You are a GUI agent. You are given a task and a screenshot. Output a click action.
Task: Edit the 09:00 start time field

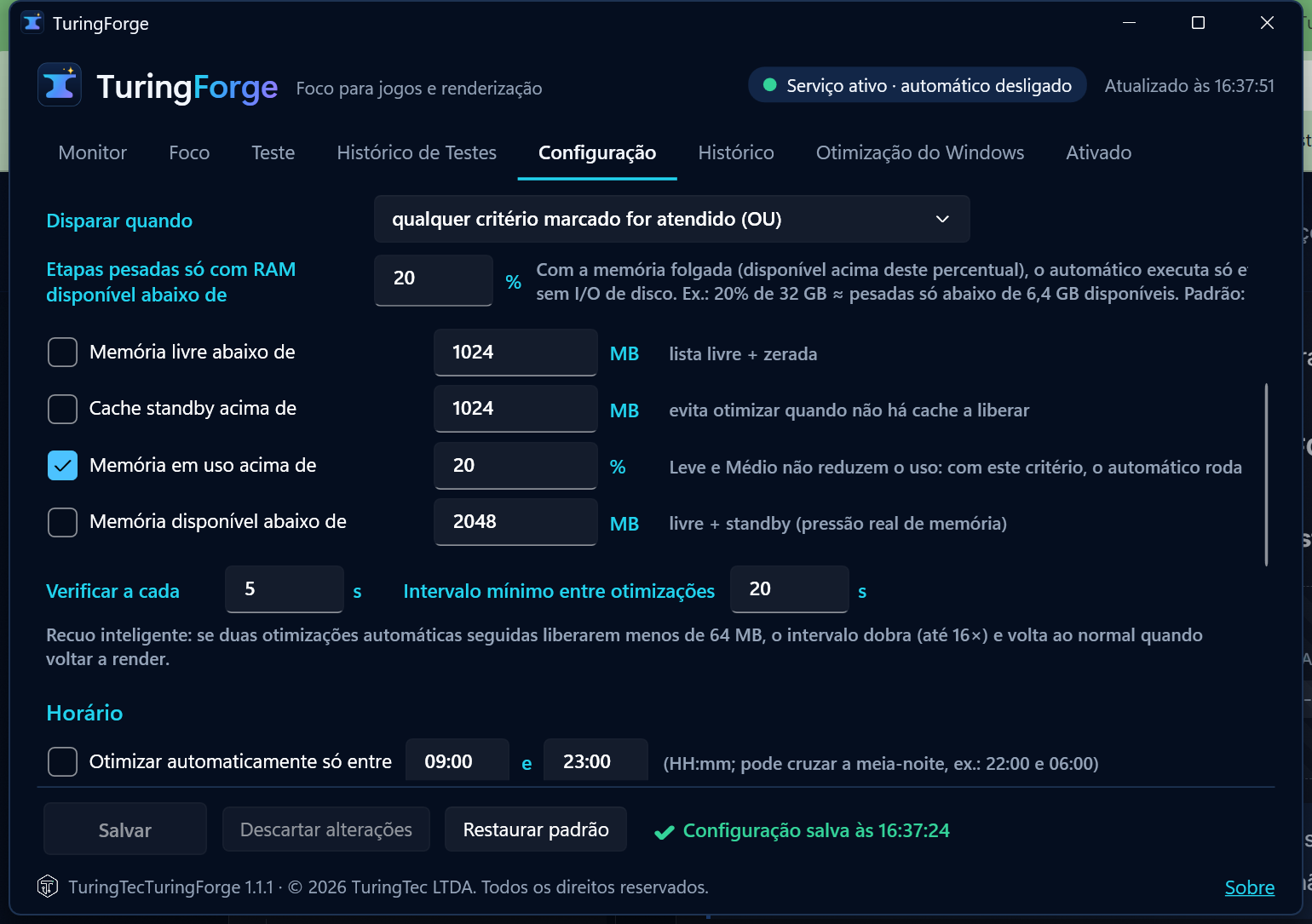tap(457, 760)
